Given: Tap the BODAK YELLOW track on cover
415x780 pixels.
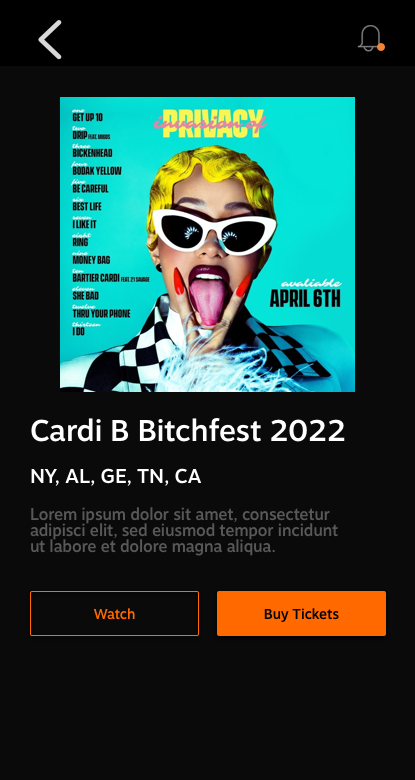Looking at the screenshot, I should 97,171.
